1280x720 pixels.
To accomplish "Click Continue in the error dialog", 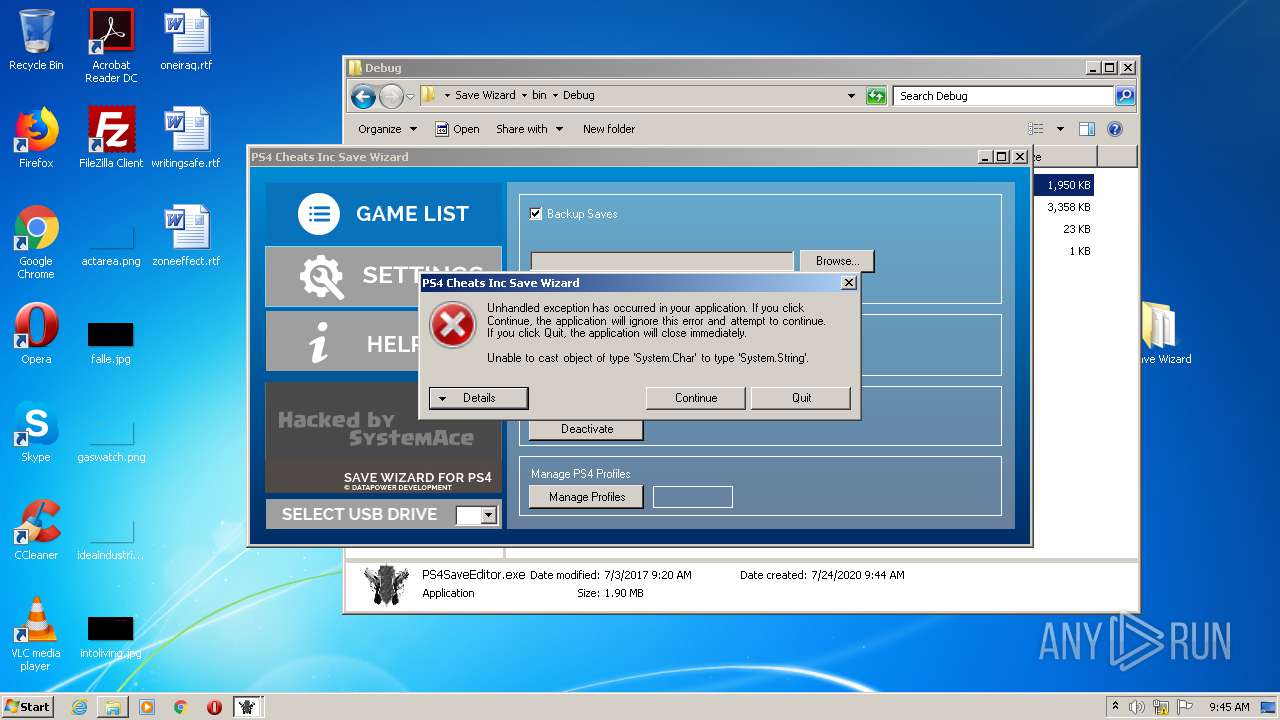I will click(696, 398).
